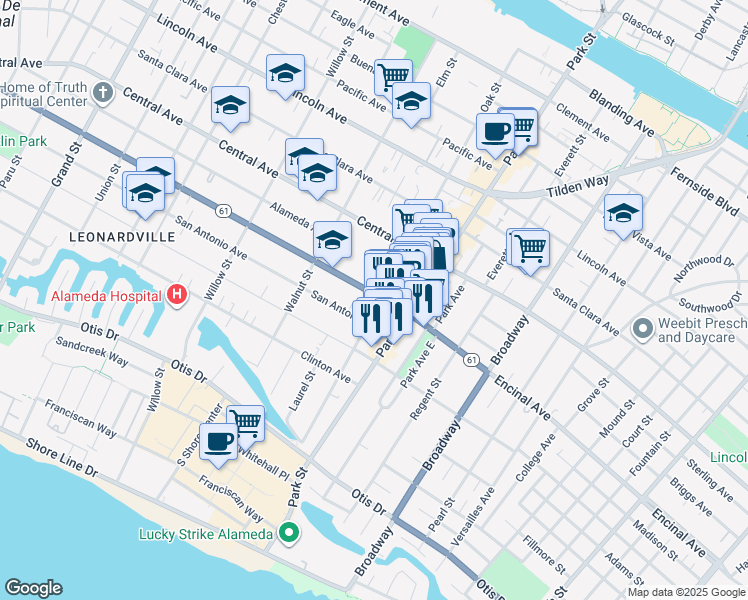
Task: Click the Park Ave E street label
Action: 418,364
